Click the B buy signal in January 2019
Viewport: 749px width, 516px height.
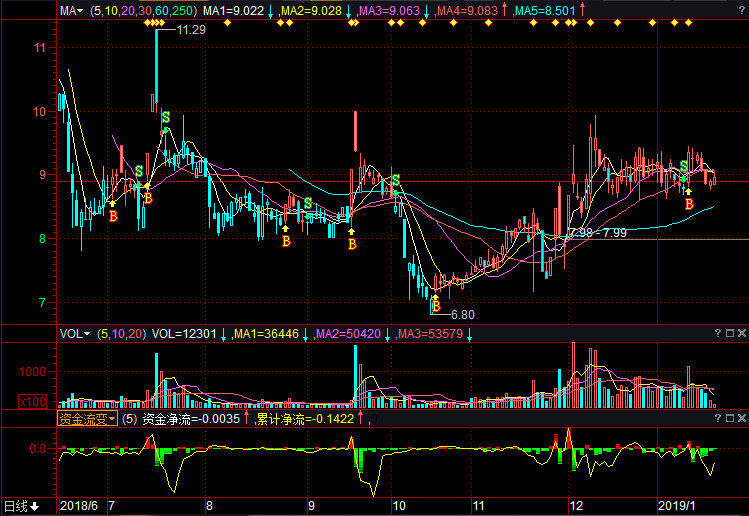coord(689,204)
